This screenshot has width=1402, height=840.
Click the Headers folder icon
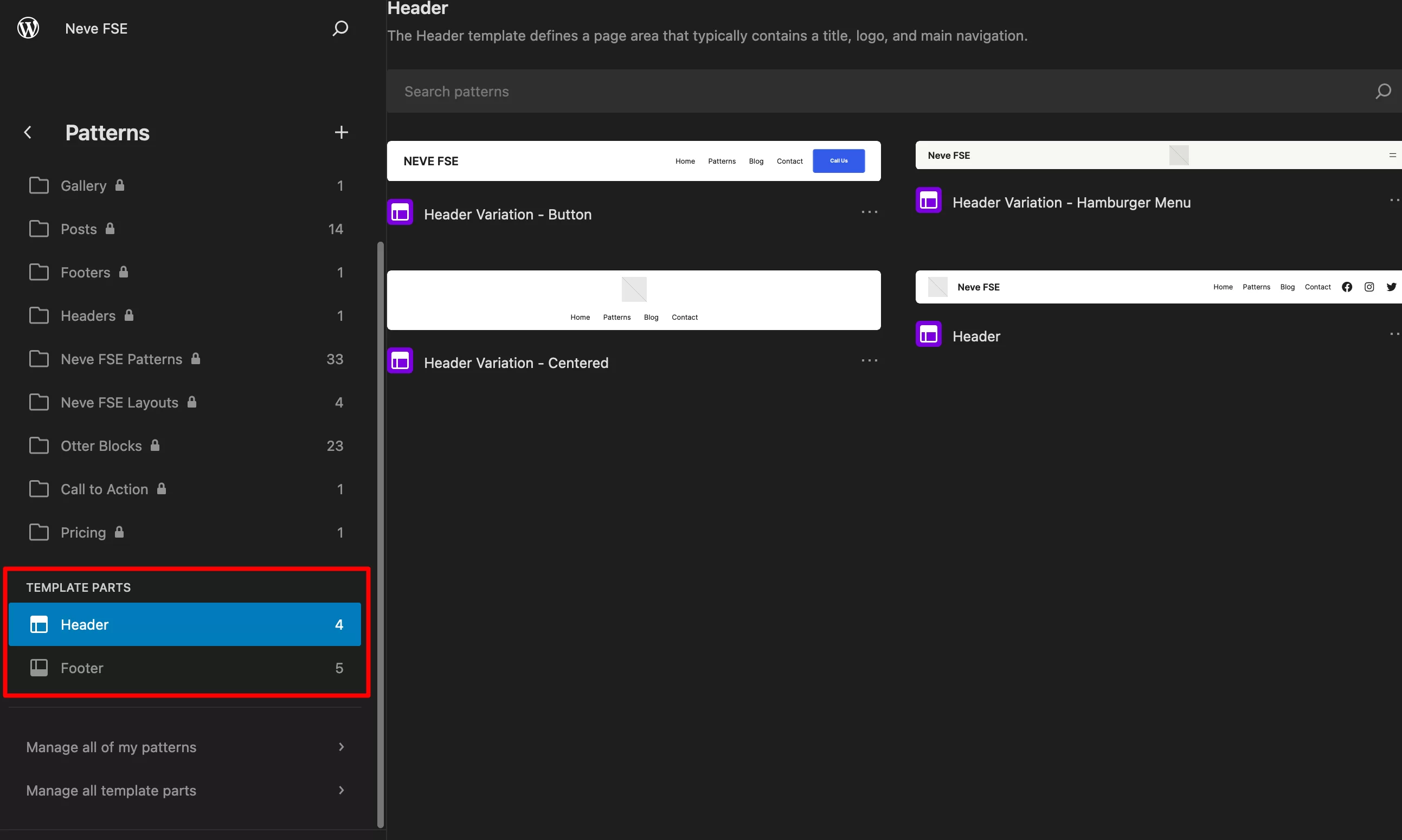38,315
